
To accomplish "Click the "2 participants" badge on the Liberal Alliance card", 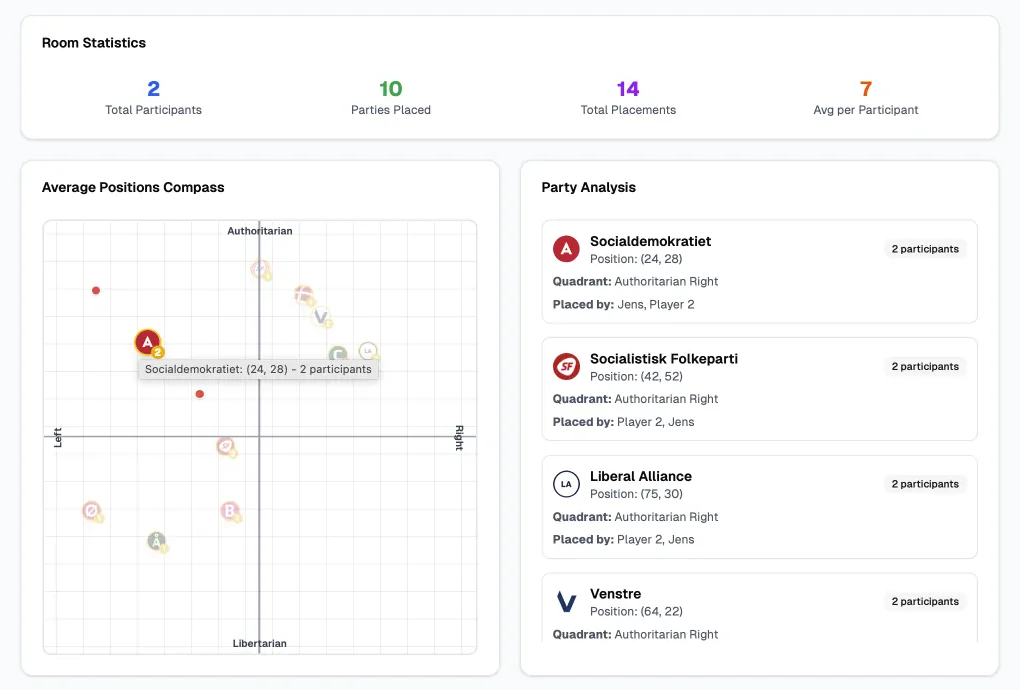I will (925, 484).
